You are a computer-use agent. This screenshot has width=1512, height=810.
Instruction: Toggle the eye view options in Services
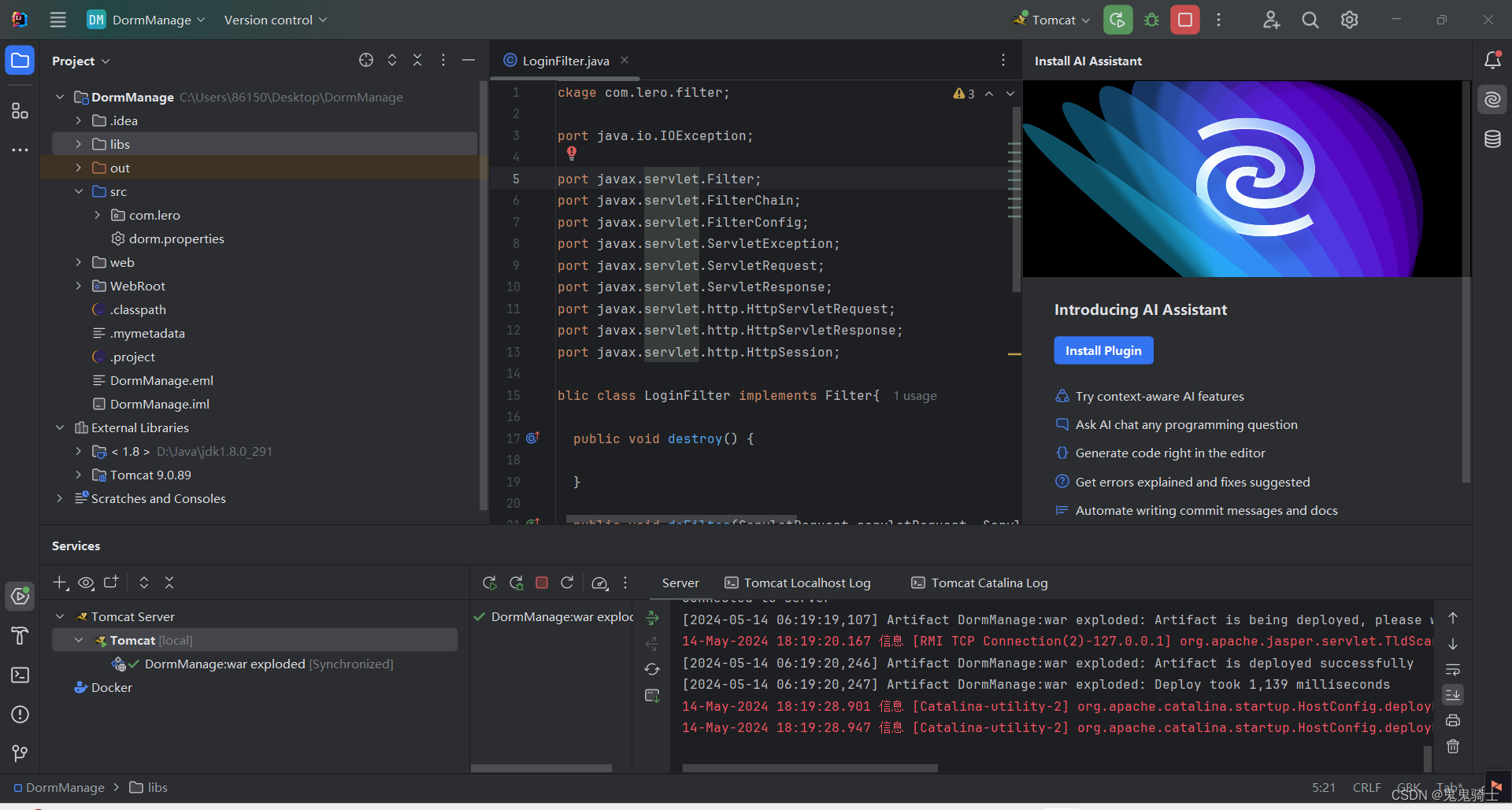pyautogui.click(x=86, y=583)
